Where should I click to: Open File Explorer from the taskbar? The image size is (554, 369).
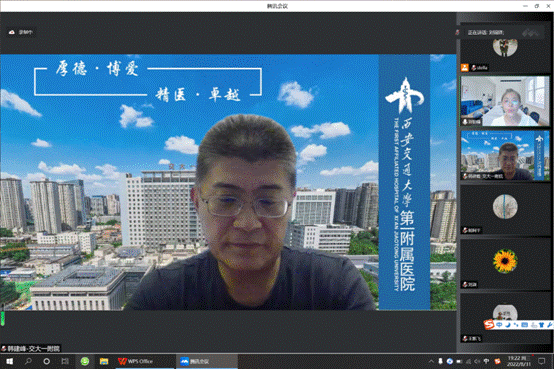[104, 361]
